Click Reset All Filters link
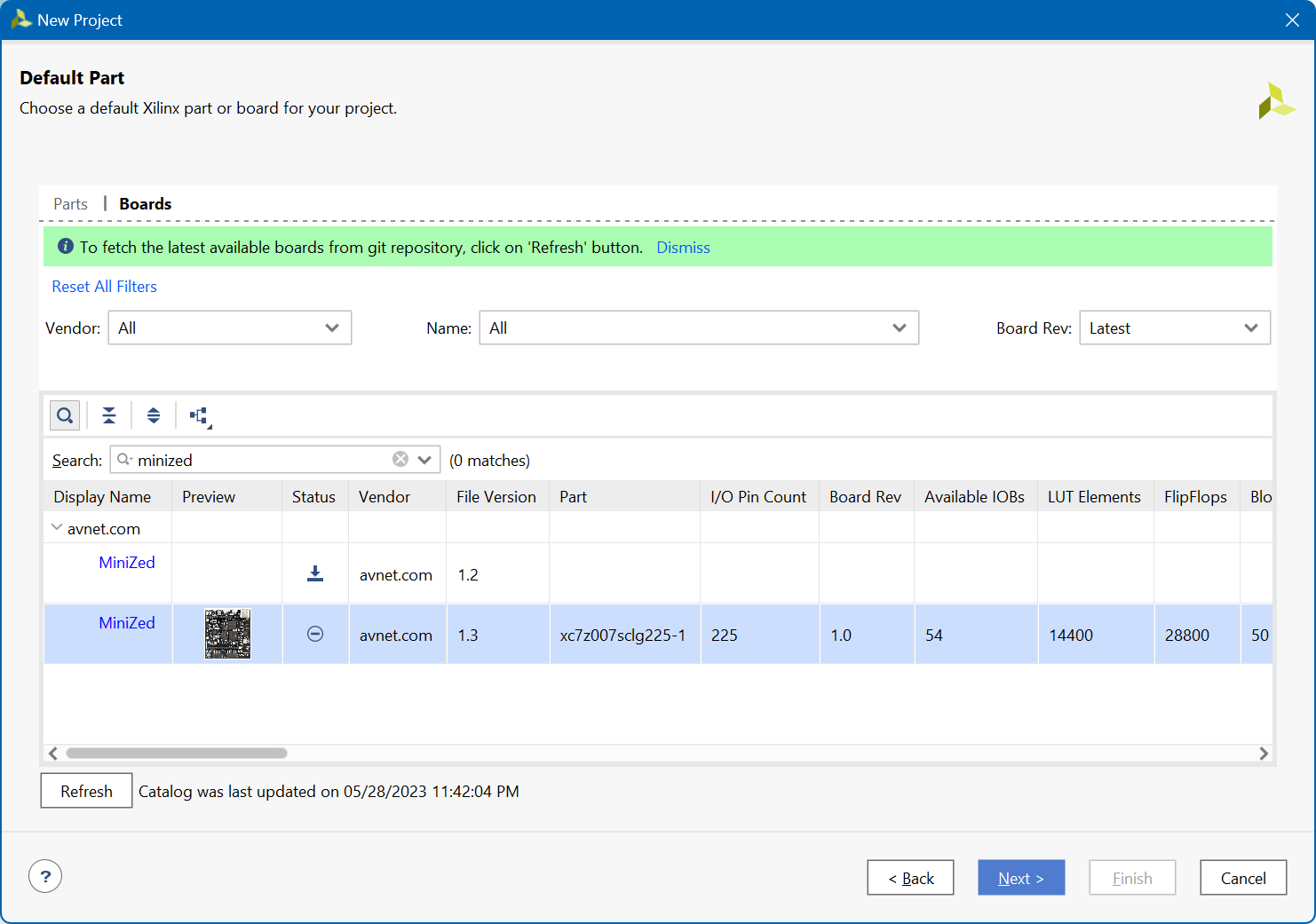Image resolution: width=1316 pixels, height=924 pixels. tap(104, 287)
